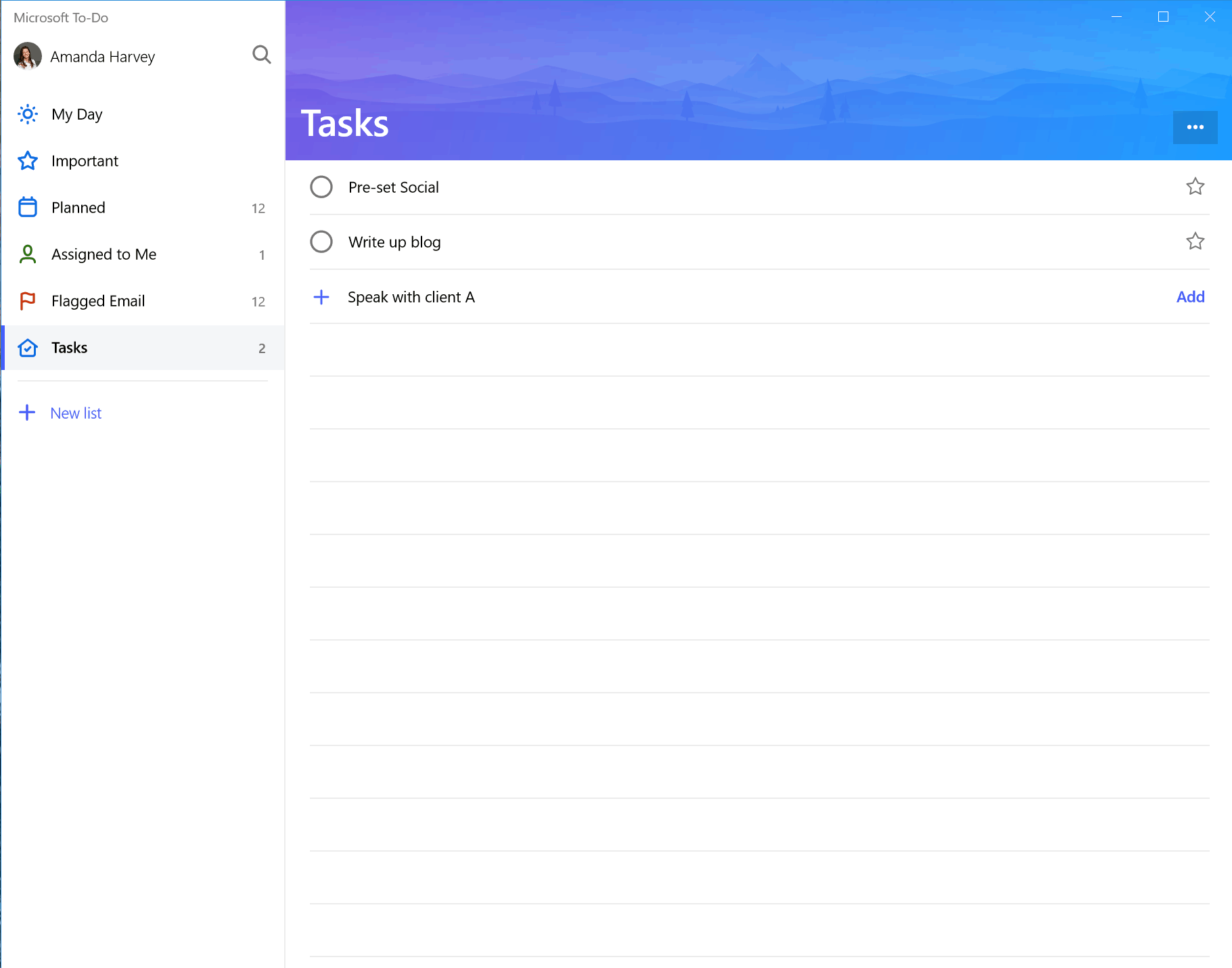Click the Add button for new task

pyautogui.click(x=1190, y=297)
